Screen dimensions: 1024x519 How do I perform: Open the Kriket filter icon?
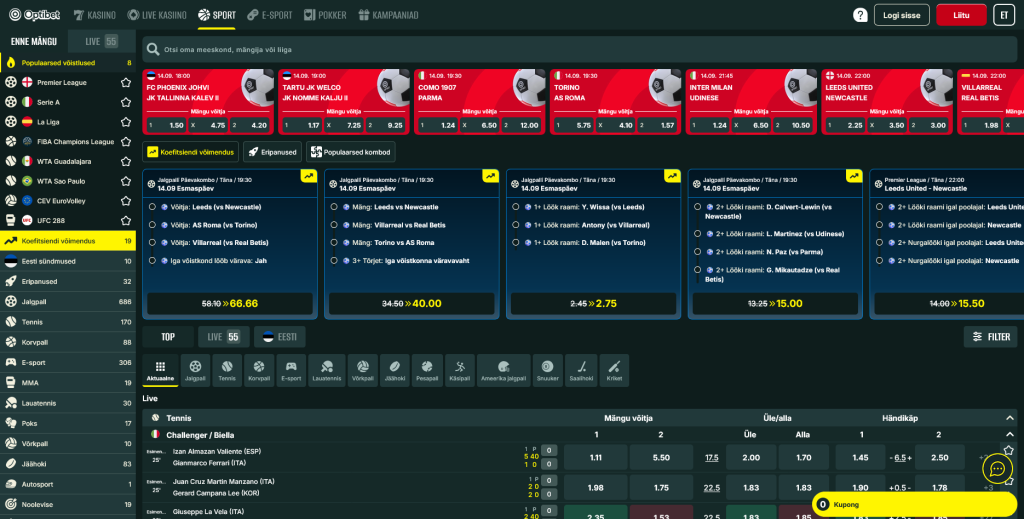tap(614, 370)
